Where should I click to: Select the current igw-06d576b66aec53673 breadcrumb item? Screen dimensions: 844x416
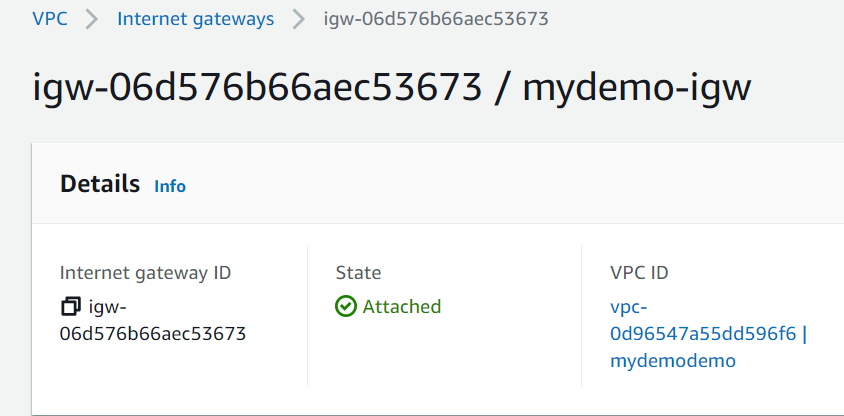pos(435,19)
